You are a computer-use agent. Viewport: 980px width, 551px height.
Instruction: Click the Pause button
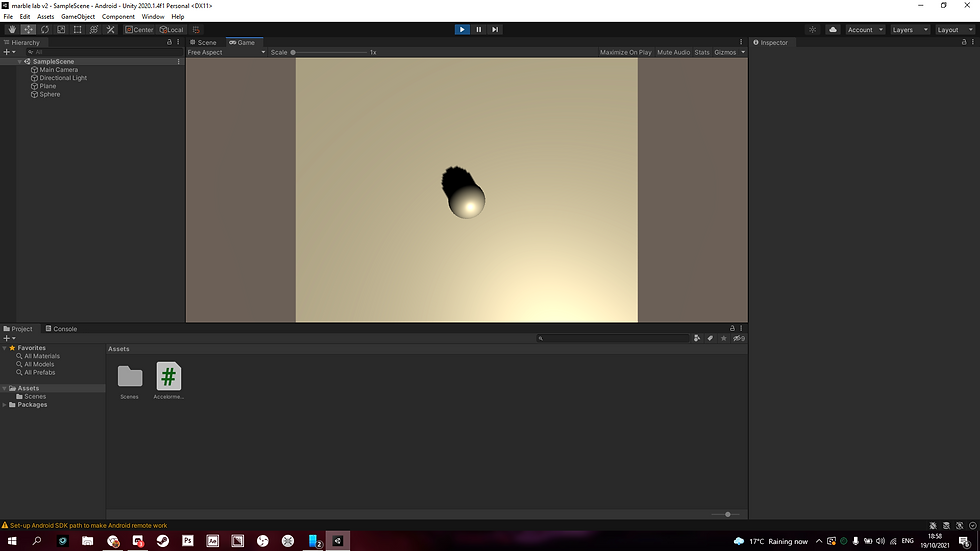tap(479, 29)
